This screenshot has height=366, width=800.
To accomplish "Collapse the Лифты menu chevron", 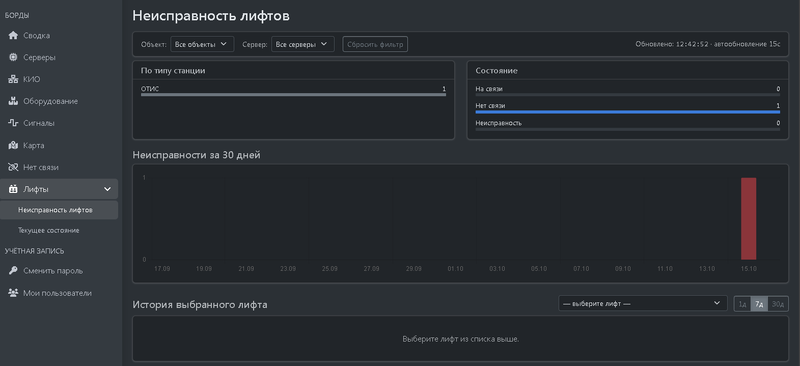I will (x=107, y=189).
